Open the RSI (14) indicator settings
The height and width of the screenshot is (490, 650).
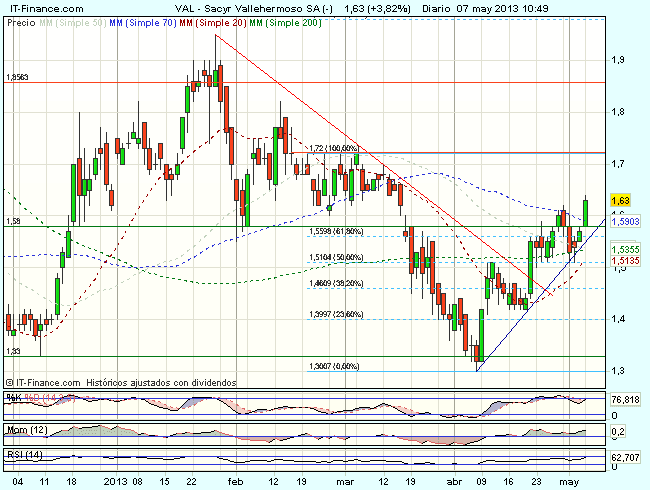(22, 456)
